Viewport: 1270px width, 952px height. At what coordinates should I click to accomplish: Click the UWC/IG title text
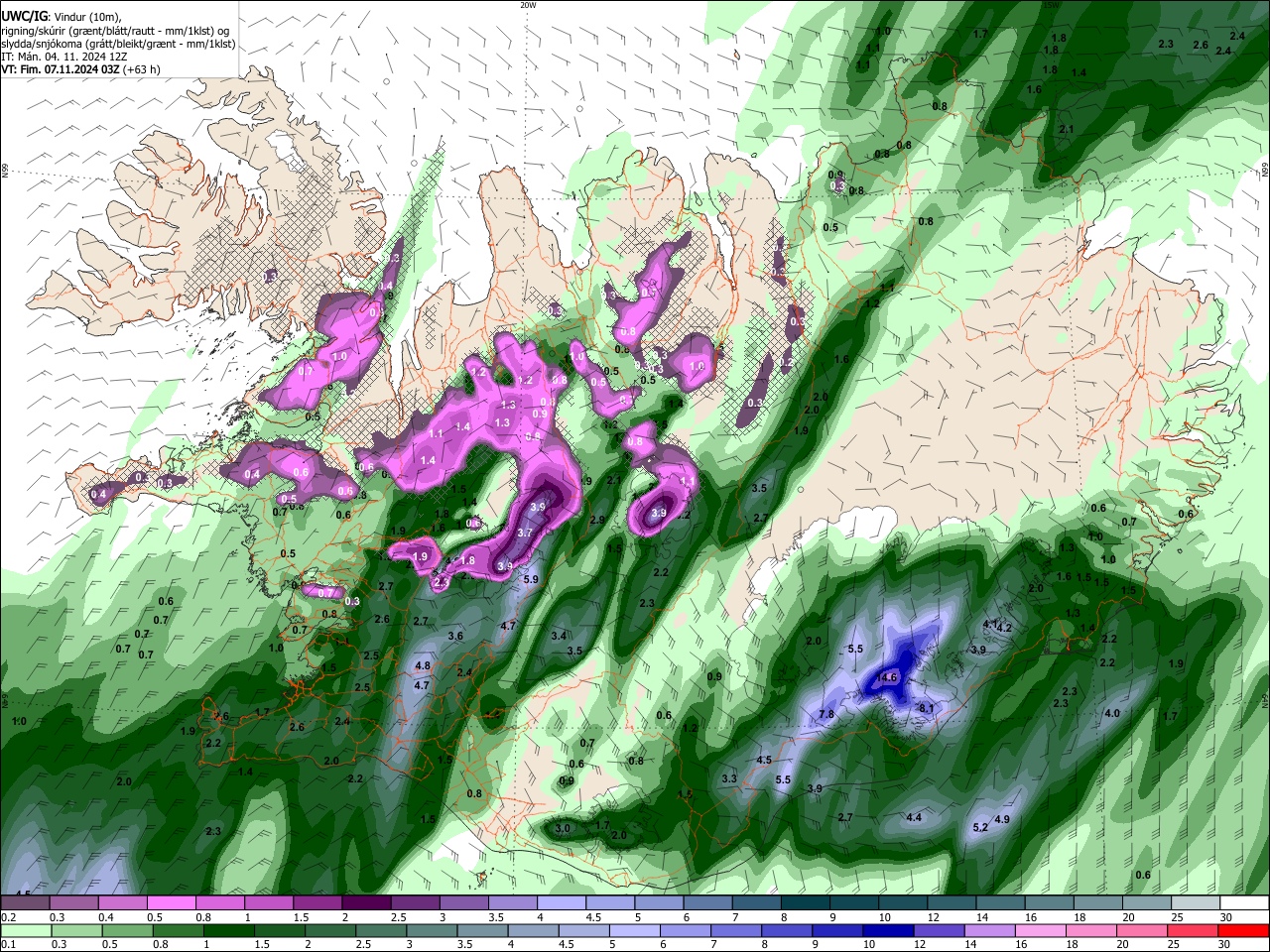click(23, 17)
